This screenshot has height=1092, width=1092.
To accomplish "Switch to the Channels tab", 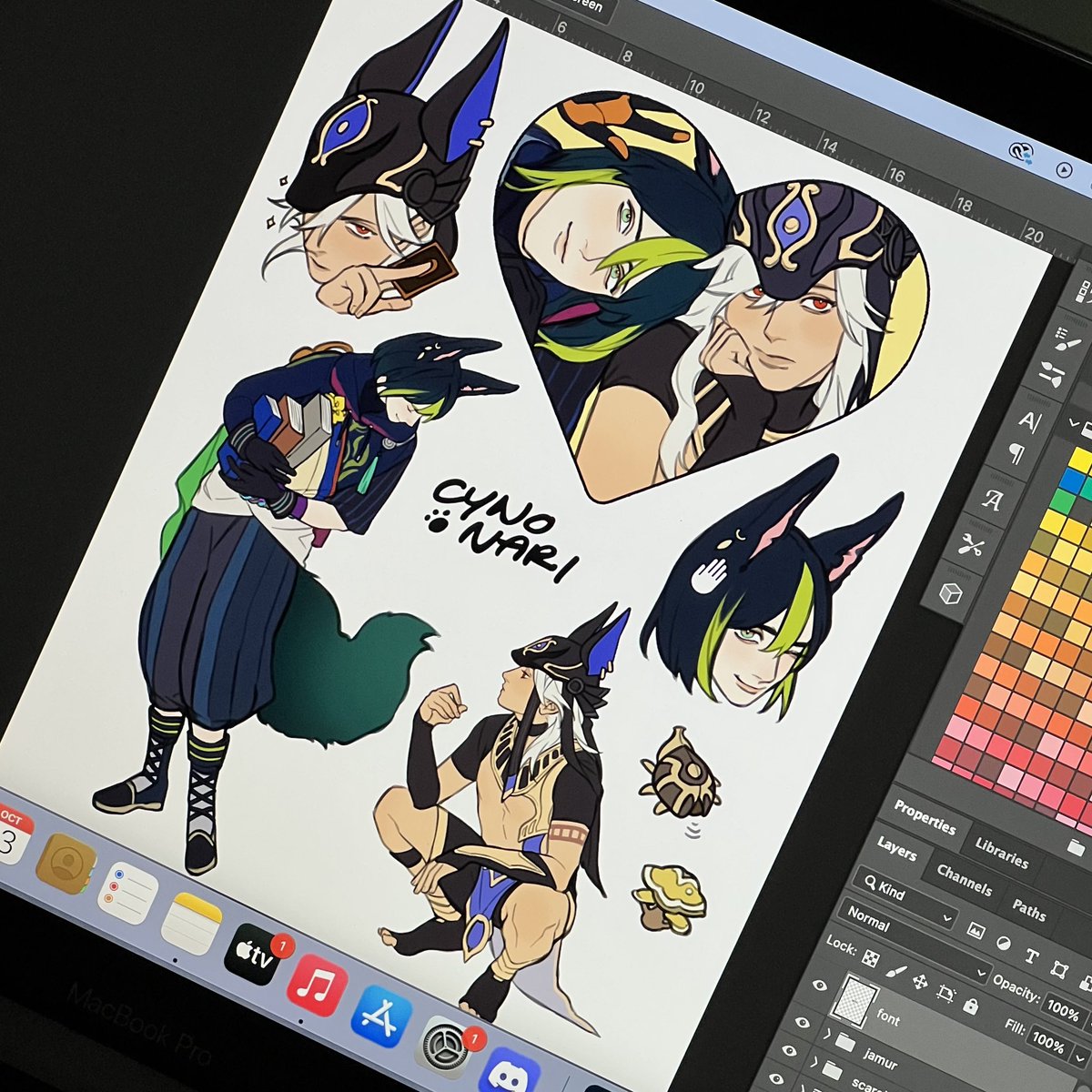I will [965, 881].
